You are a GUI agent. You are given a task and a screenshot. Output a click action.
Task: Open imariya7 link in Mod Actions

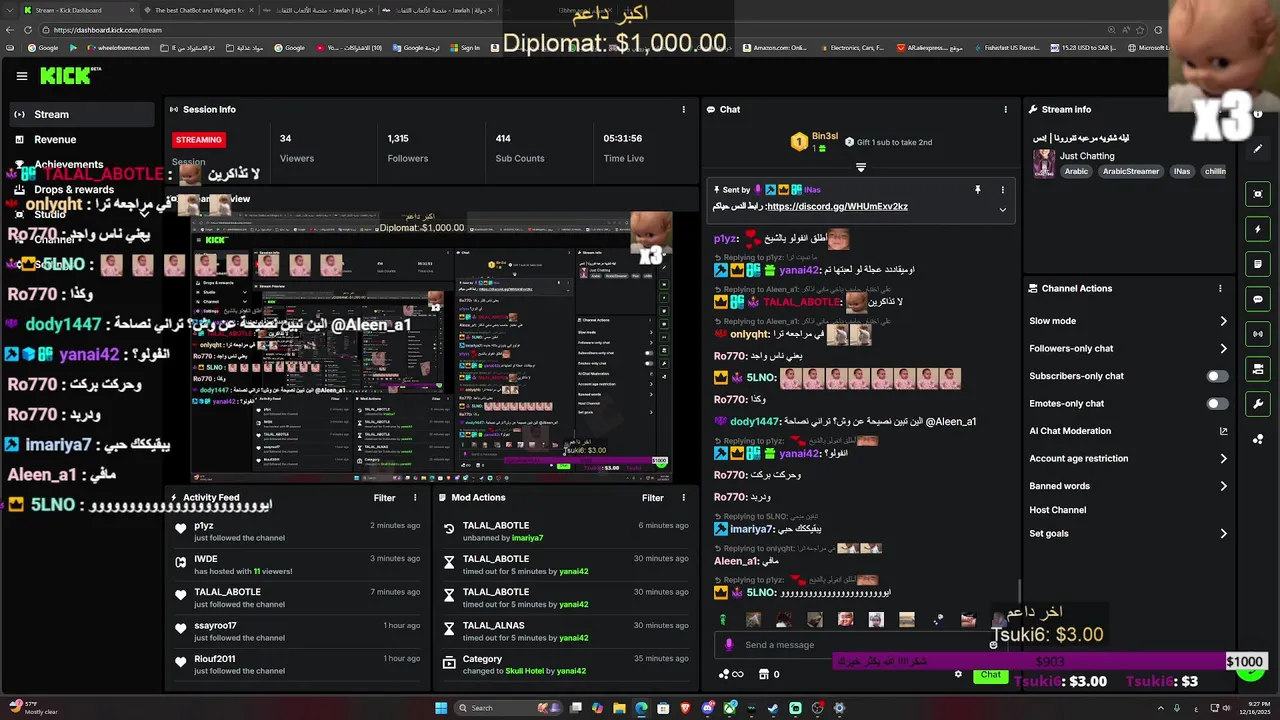tap(527, 538)
